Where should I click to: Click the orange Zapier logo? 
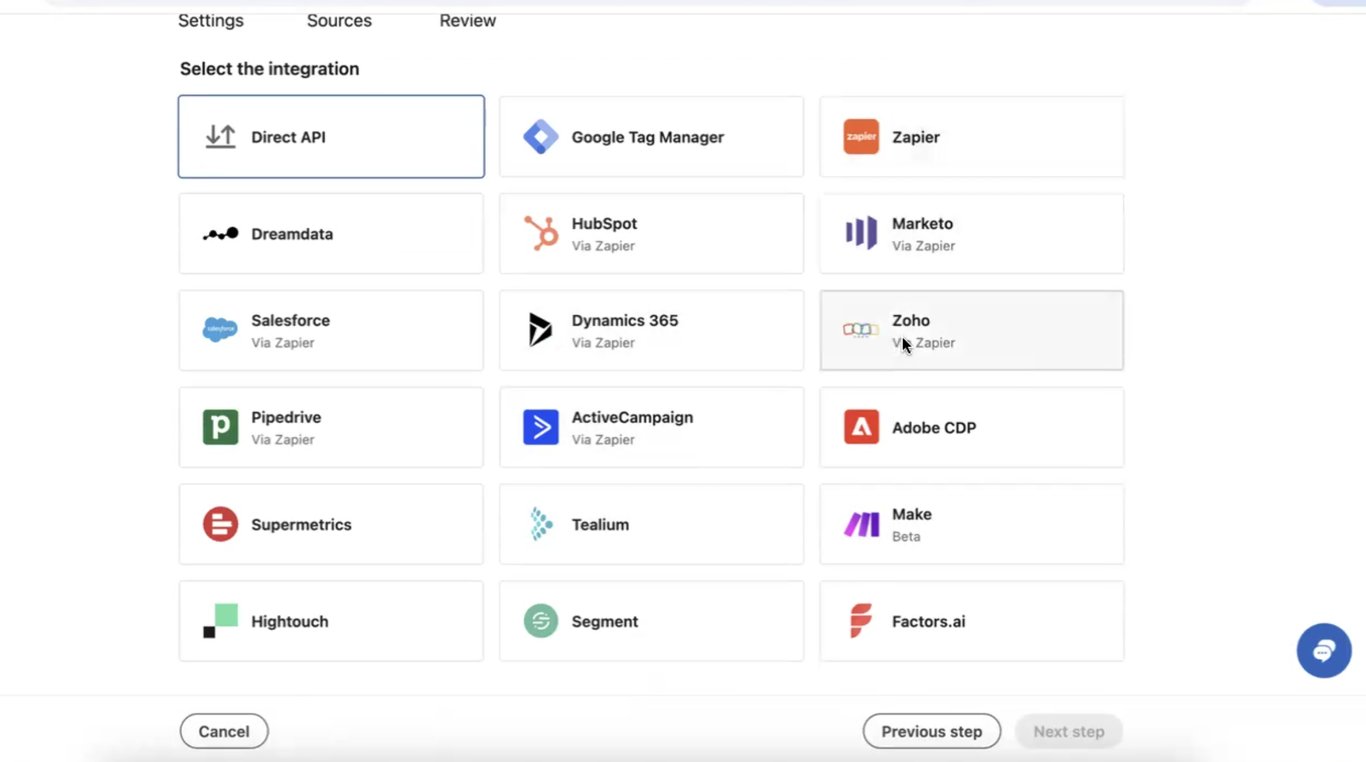[861, 137]
